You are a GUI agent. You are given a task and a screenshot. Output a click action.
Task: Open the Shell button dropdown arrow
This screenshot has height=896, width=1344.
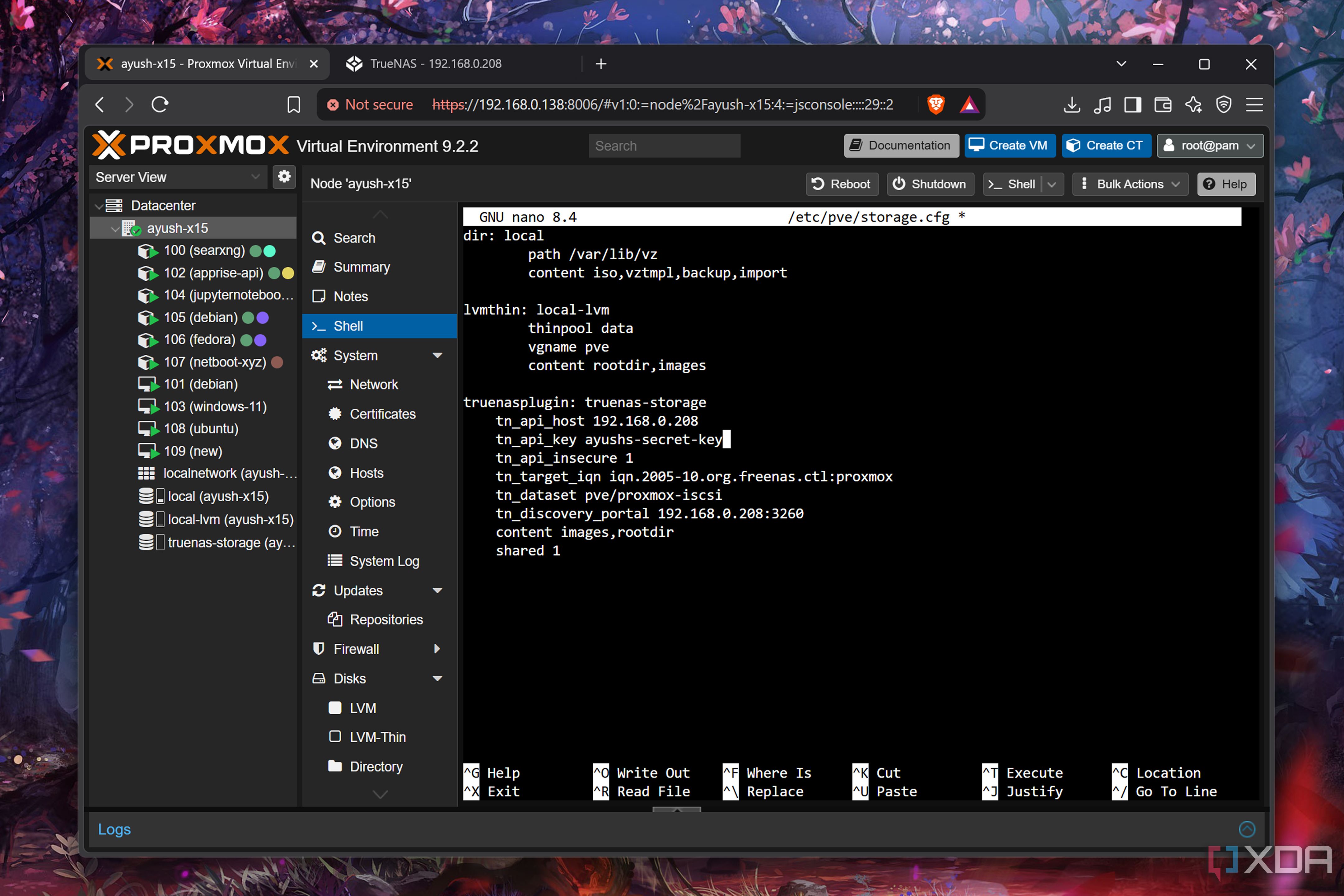[1052, 184]
